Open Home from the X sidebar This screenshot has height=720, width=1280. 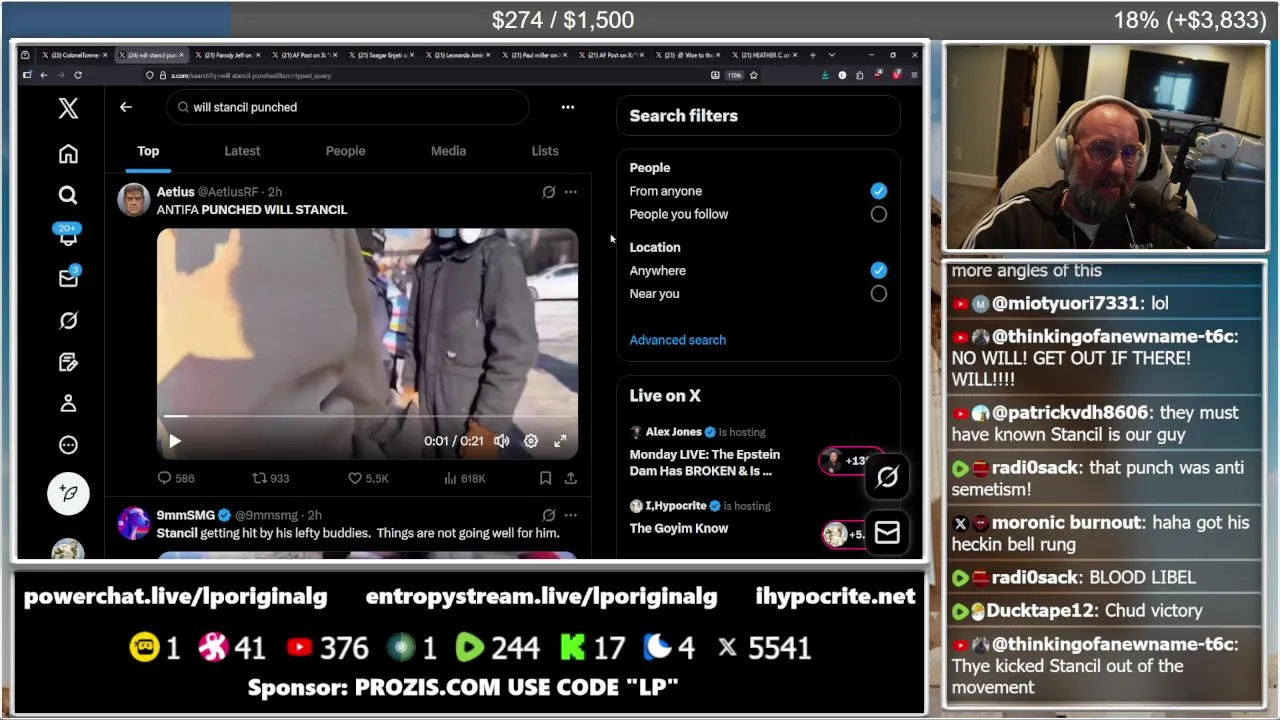(68, 154)
